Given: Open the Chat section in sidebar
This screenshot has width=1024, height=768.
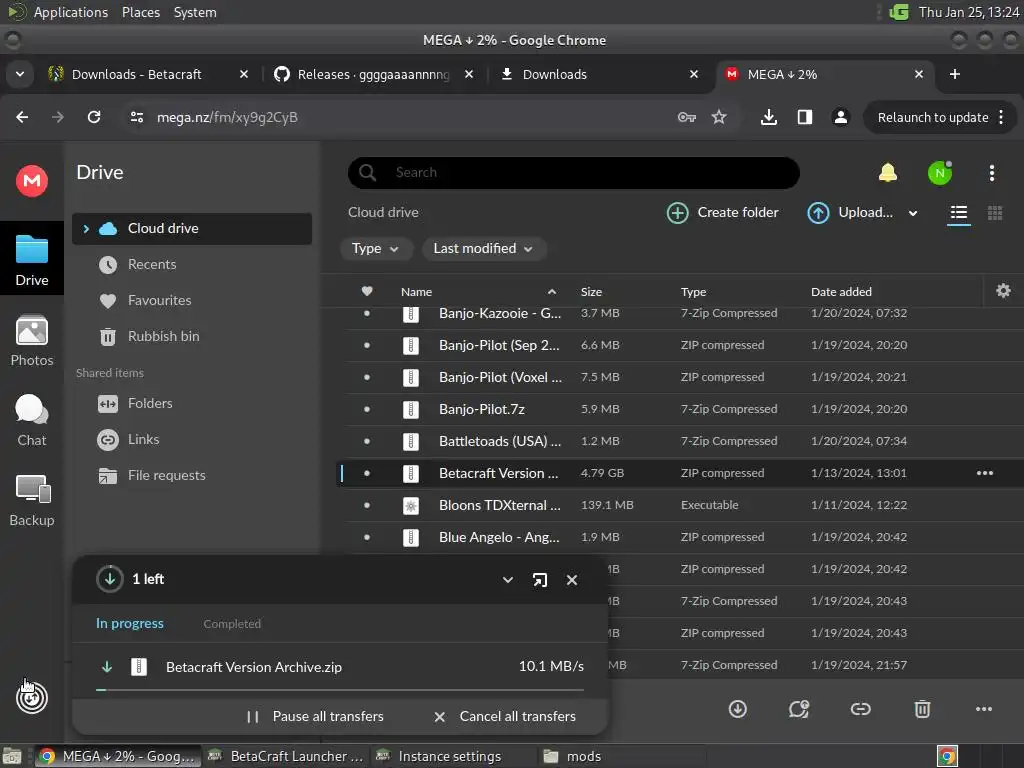Looking at the screenshot, I should pyautogui.click(x=32, y=421).
